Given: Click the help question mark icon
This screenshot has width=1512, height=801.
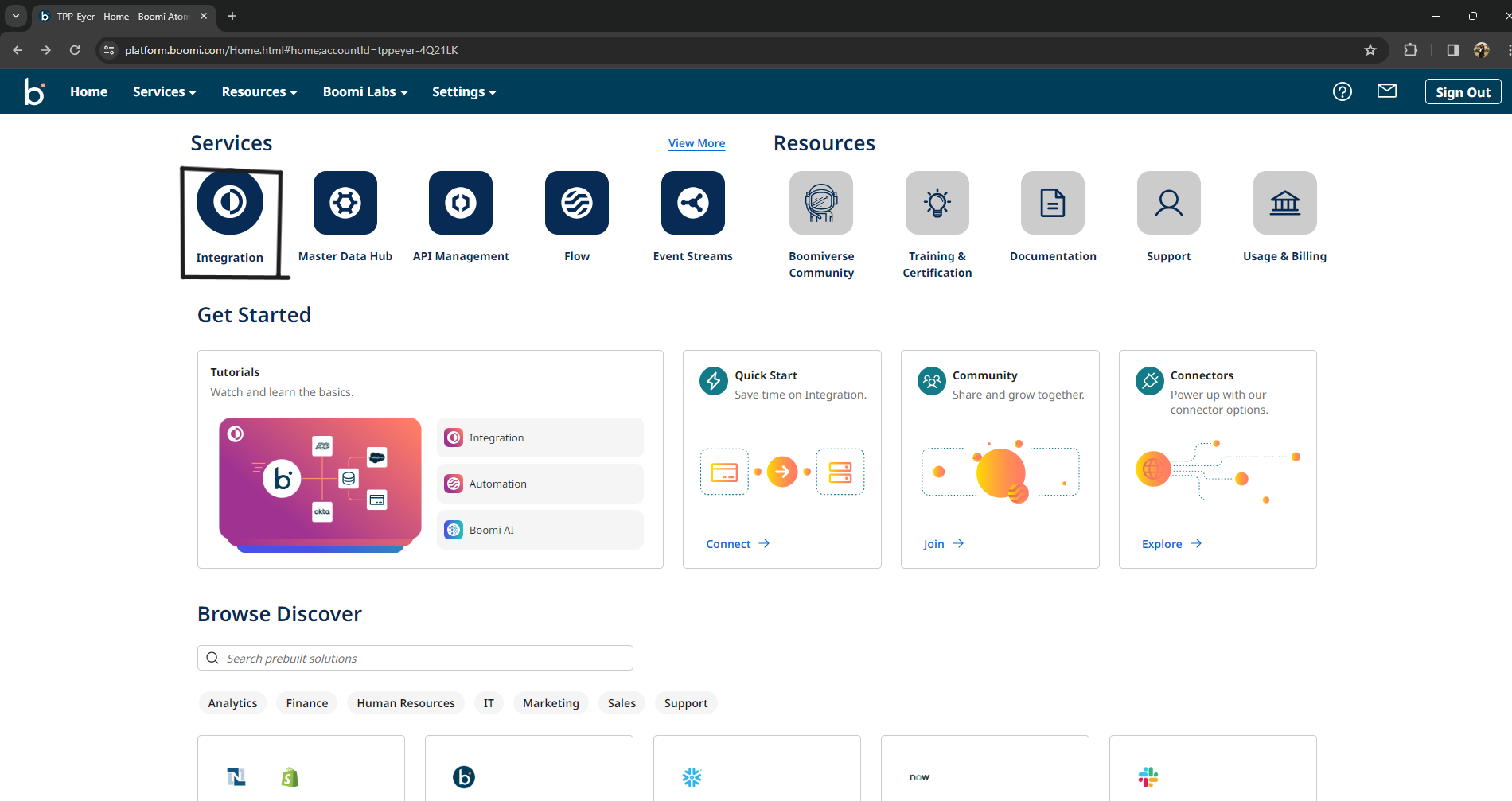Looking at the screenshot, I should pos(1342,91).
